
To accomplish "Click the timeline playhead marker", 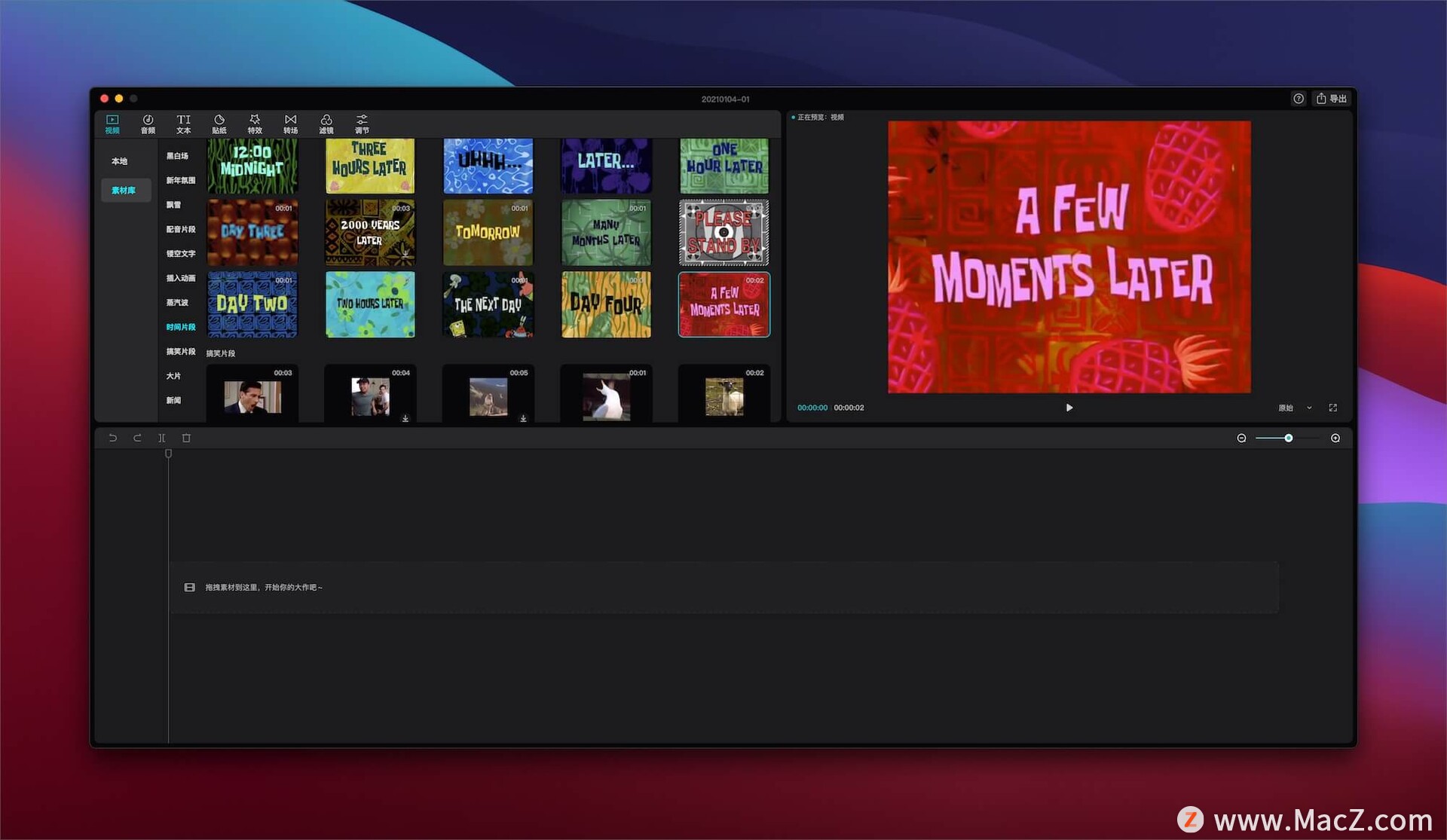I will tap(168, 454).
